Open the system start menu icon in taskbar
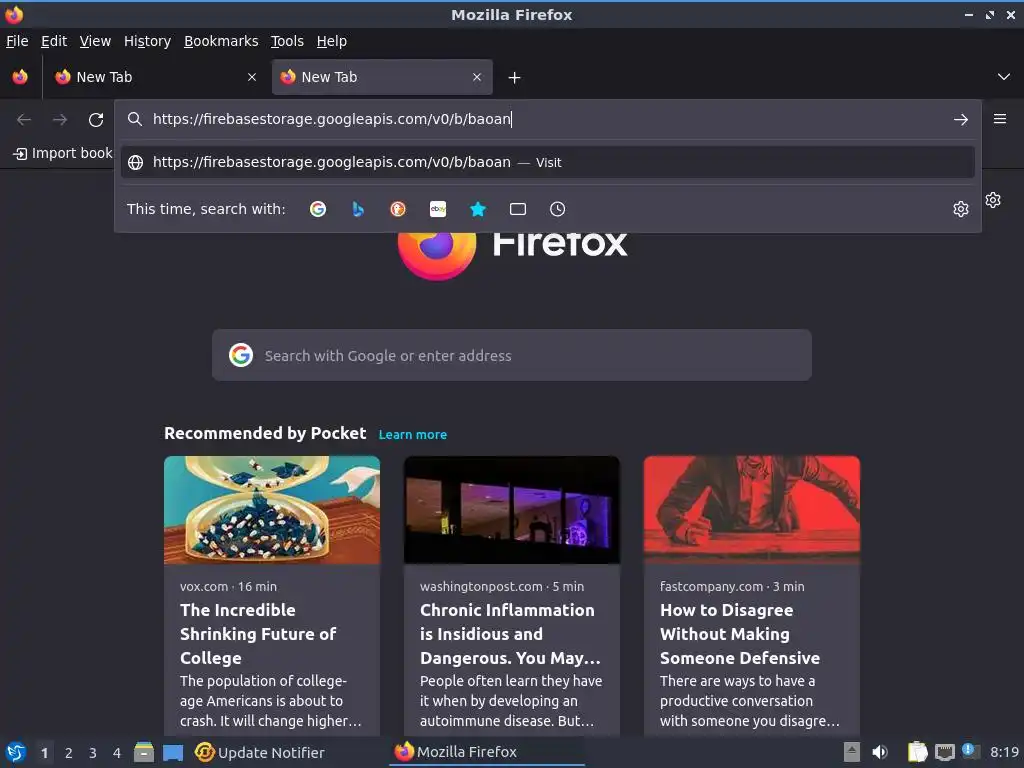This screenshot has height=768, width=1024. click(16, 752)
